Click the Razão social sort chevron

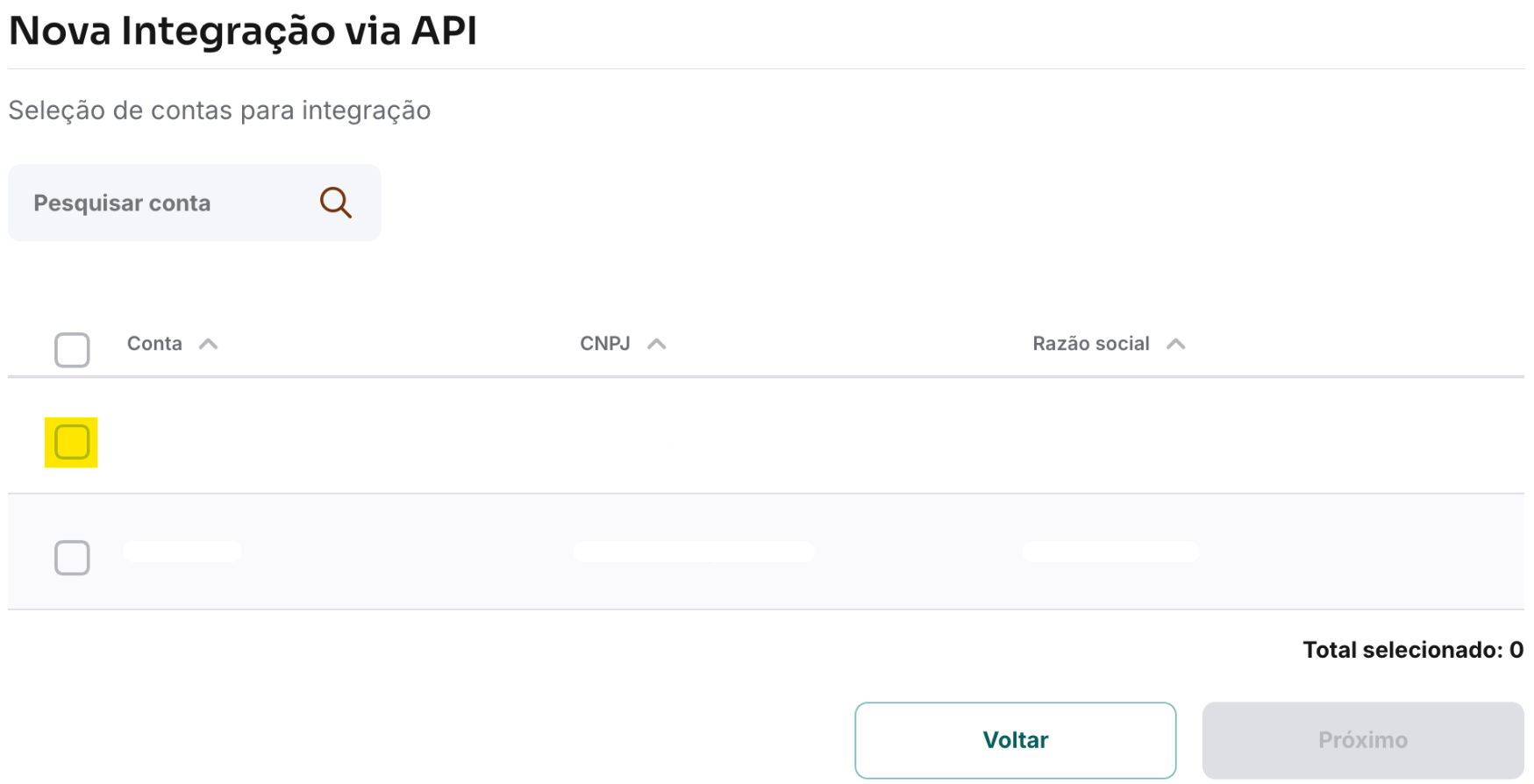click(1176, 344)
